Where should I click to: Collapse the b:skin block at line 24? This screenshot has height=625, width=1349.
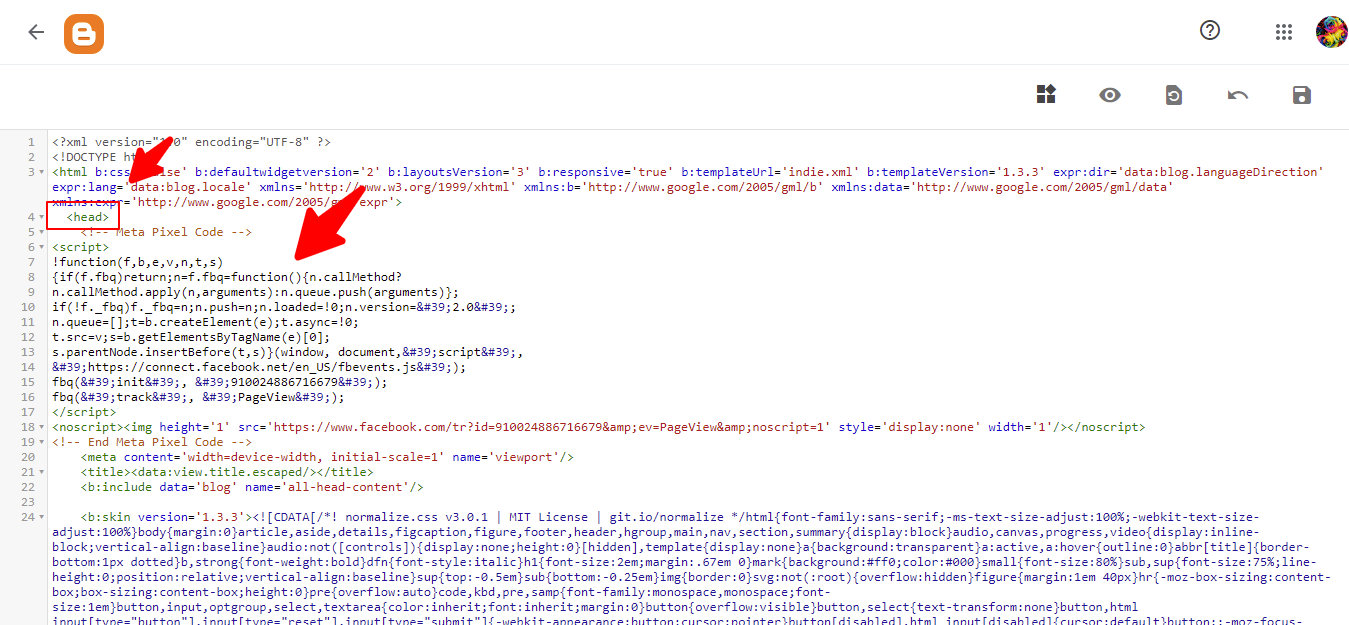[x=41, y=517]
